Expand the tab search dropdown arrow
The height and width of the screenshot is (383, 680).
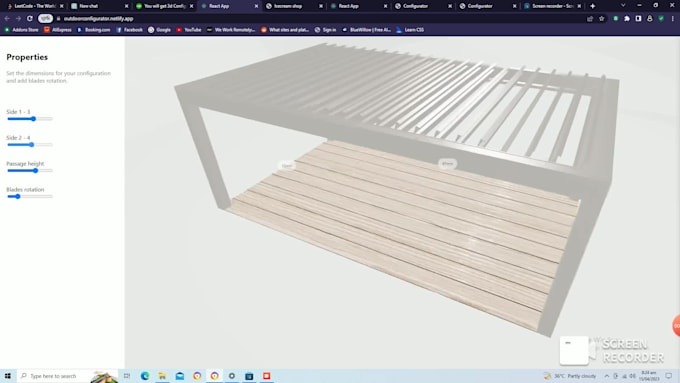[x=623, y=6]
